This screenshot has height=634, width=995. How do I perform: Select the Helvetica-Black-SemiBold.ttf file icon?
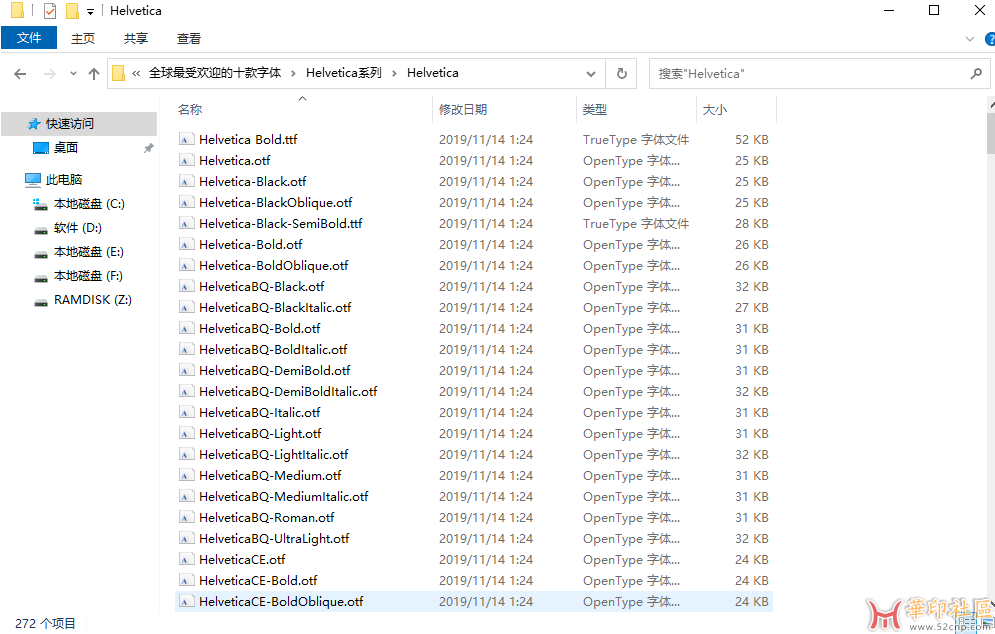186,223
